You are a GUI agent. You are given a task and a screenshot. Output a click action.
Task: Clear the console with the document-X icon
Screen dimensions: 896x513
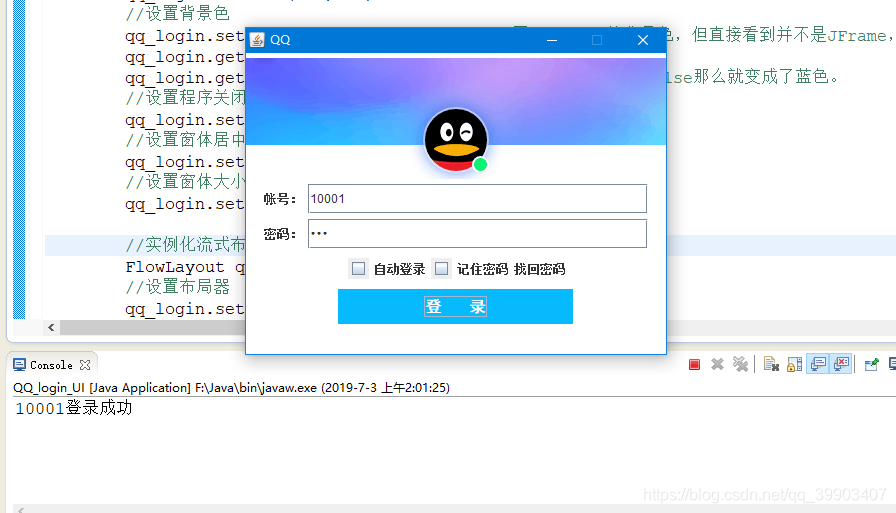771,364
